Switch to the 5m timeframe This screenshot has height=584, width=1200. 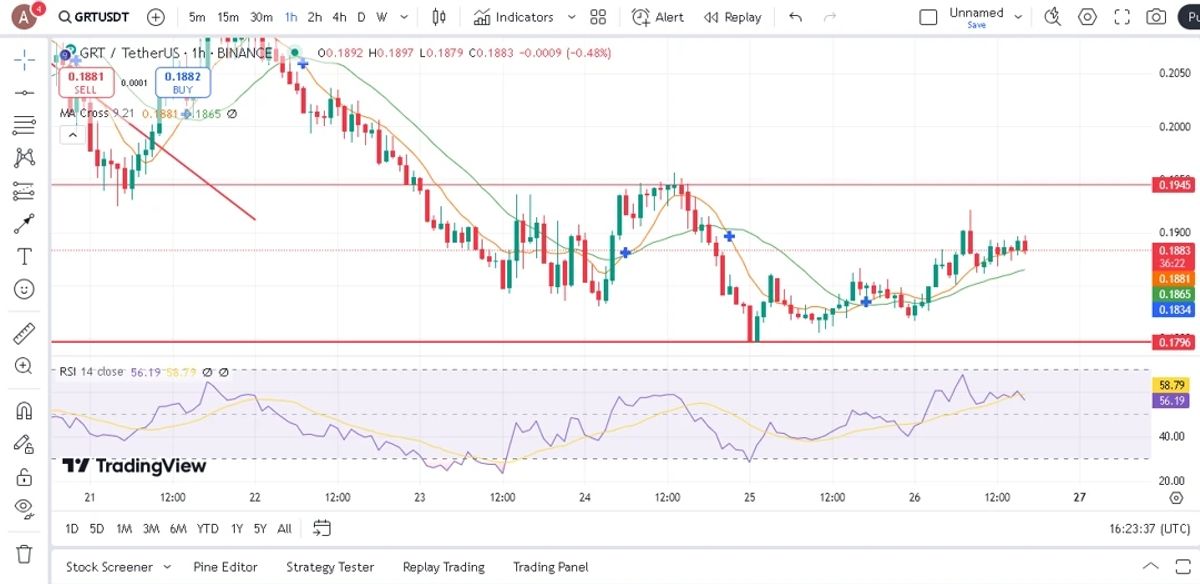click(x=197, y=17)
